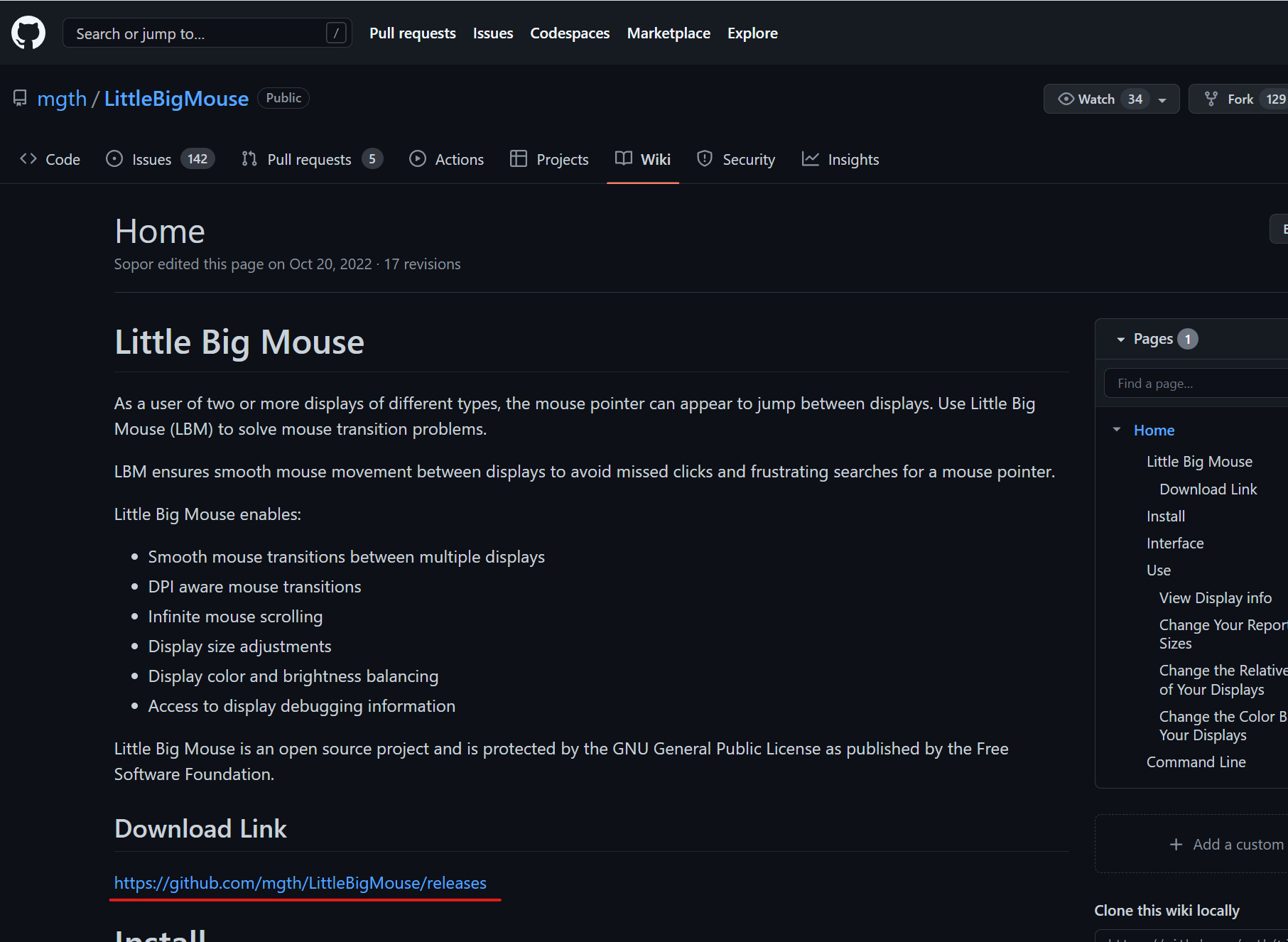Jump to the Install section in sidebar
Screen dimensions: 1288x942
[1166, 516]
